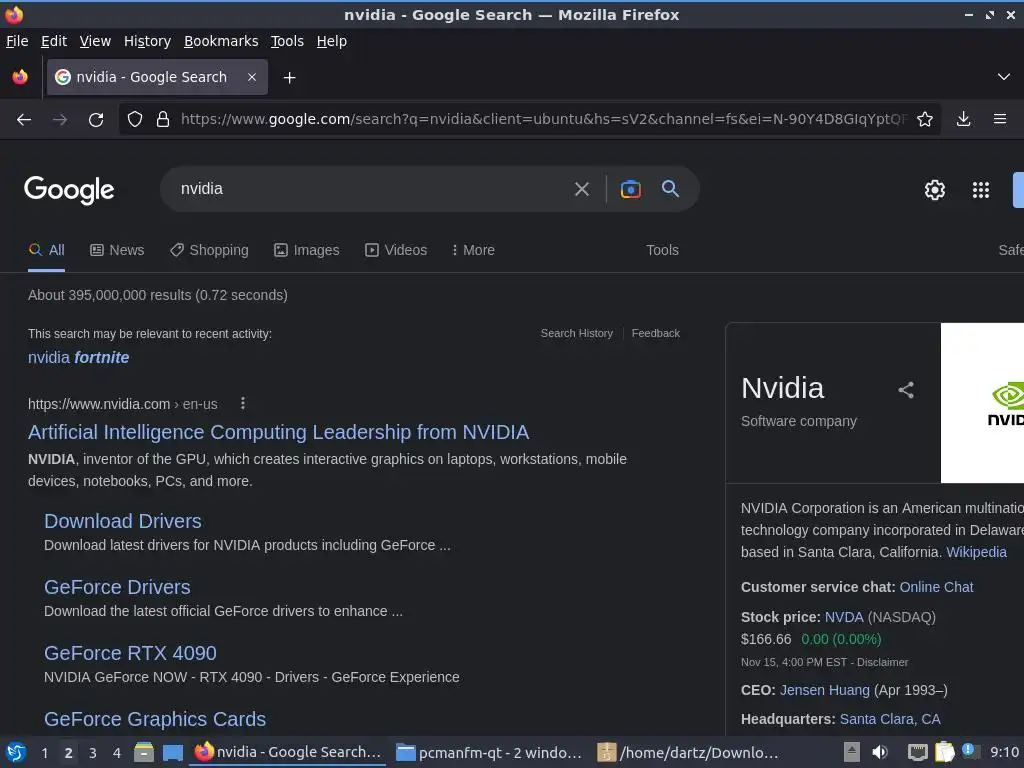The height and width of the screenshot is (768, 1024).
Task: Open the LXQt start menu
Action: [16, 752]
